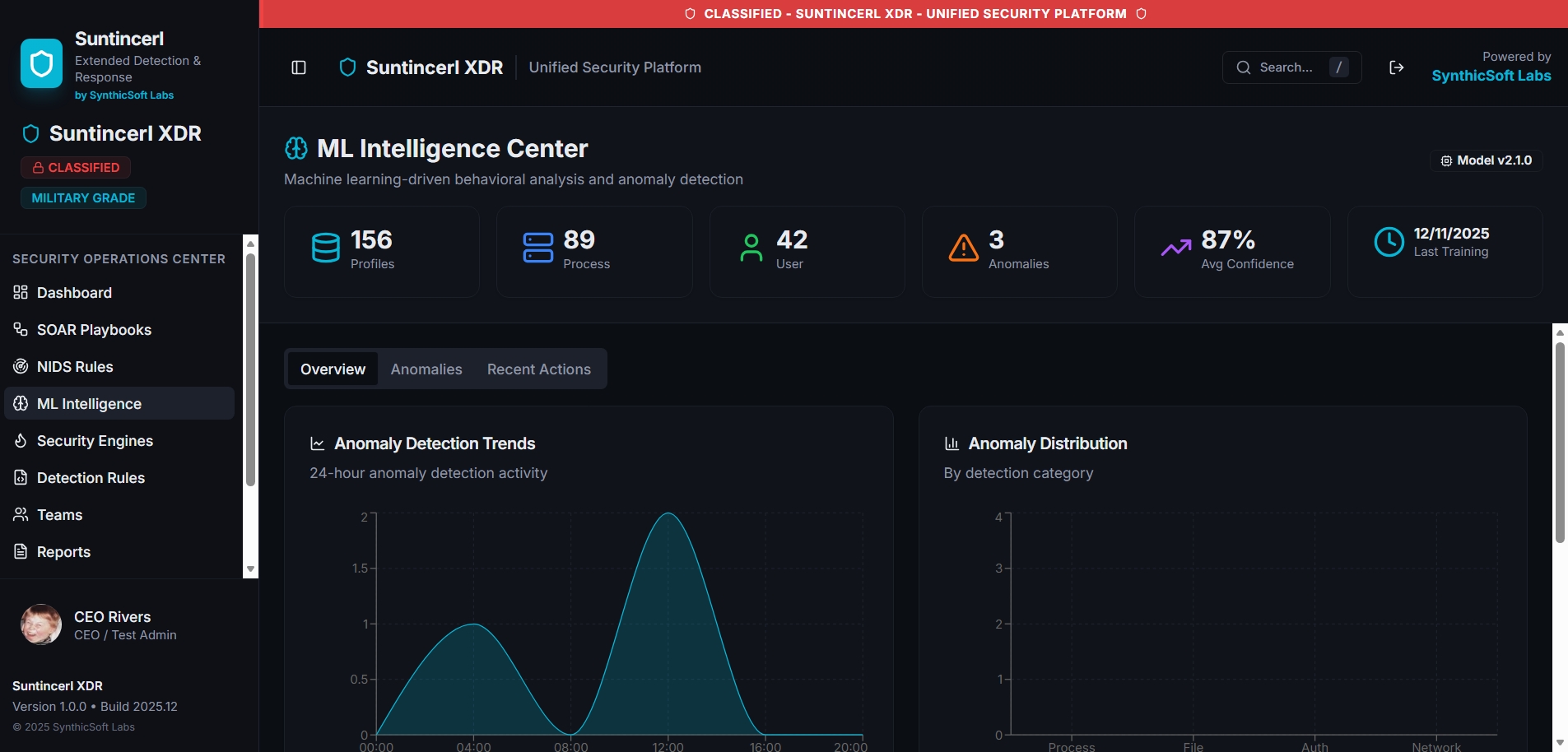
Task: Toggle the sidebar collapse panel icon
Action: click(297, 67)
